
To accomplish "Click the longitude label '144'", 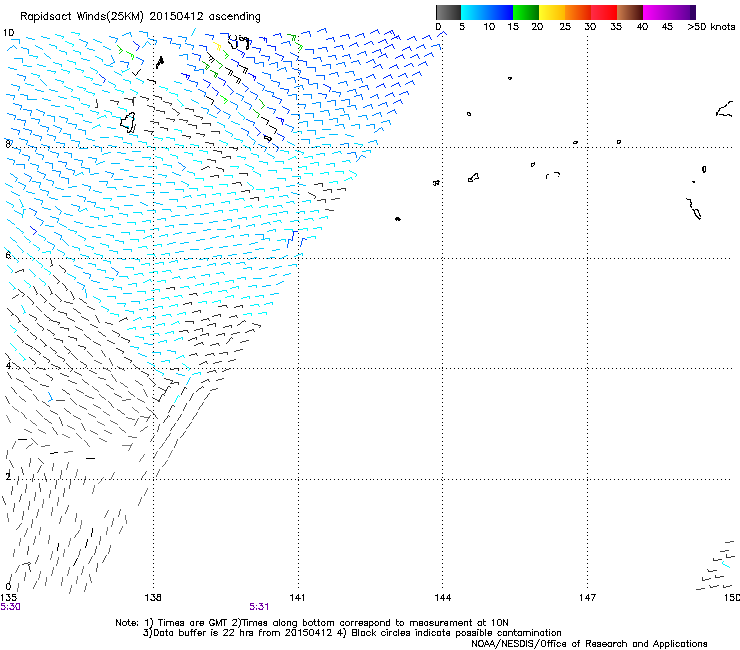I will tap(443, 598).
